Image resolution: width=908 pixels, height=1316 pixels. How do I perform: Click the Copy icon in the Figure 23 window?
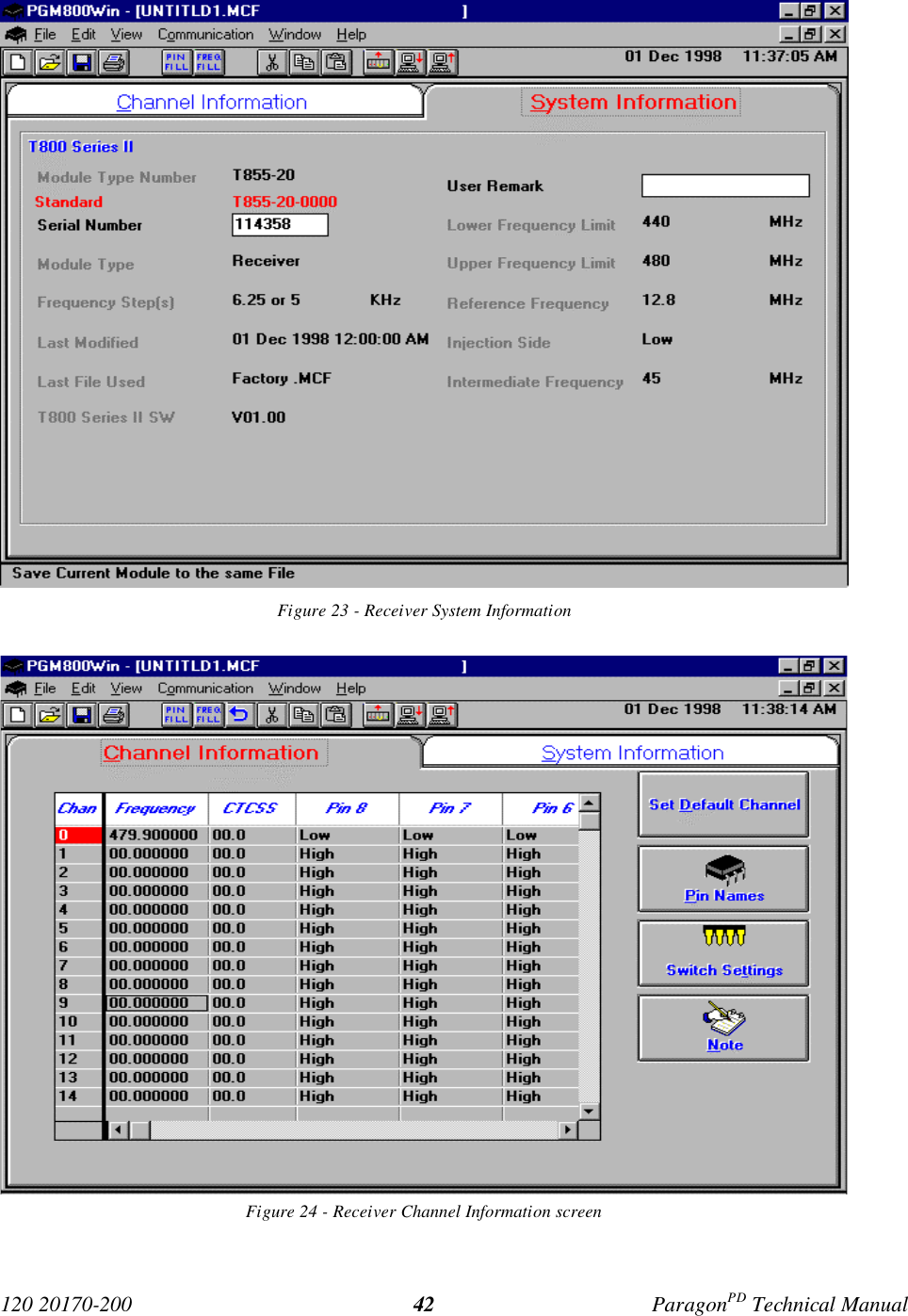point(303,62)
